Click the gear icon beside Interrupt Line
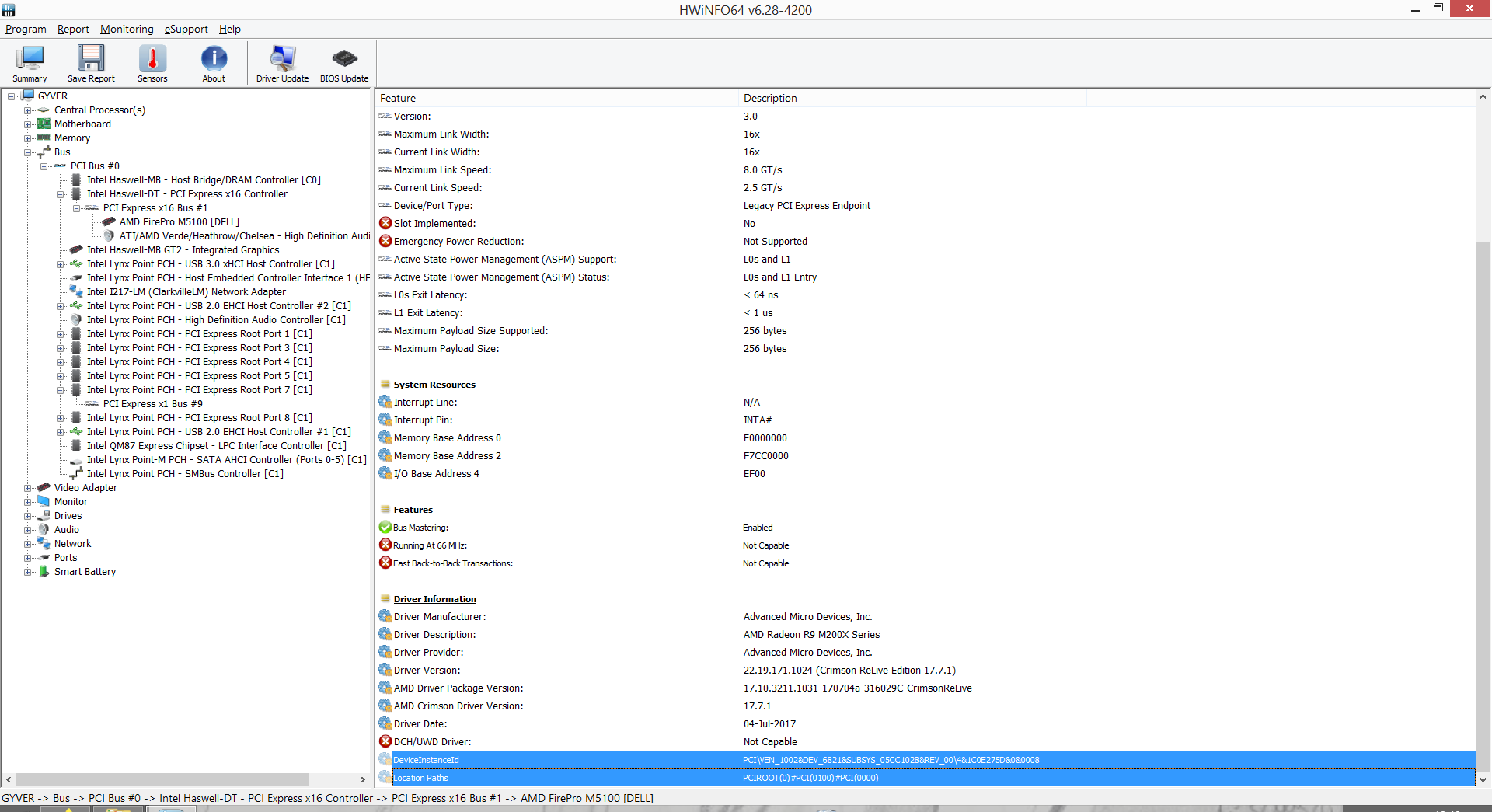The image size is (1492, 812). pos(385,402)
